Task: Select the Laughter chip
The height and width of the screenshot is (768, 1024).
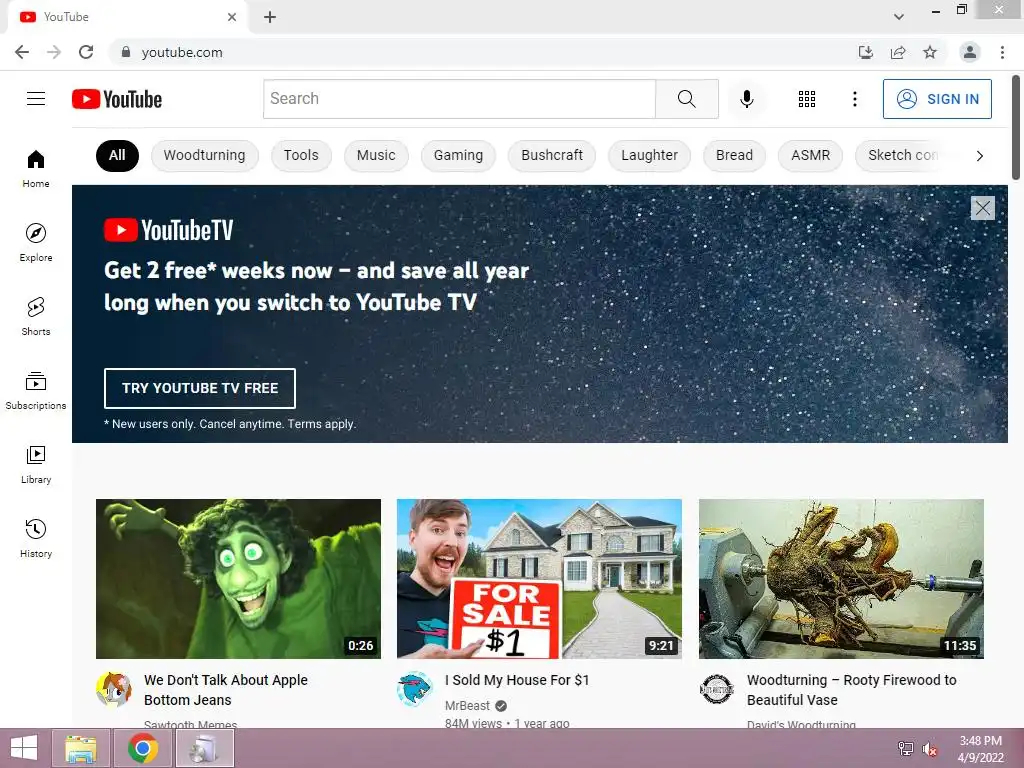Action: [649, 155]
